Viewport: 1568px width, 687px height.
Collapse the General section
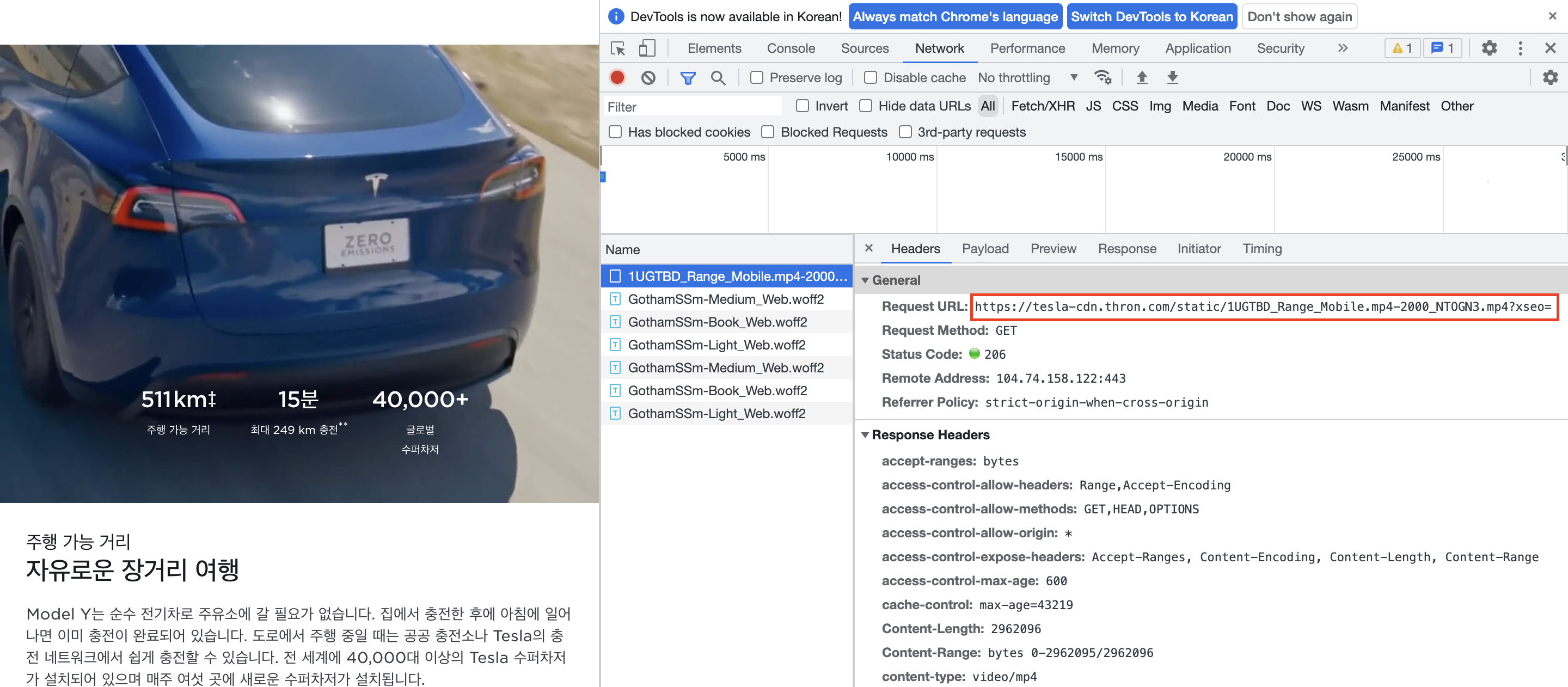pyautogui.click(x=865, y=280)
